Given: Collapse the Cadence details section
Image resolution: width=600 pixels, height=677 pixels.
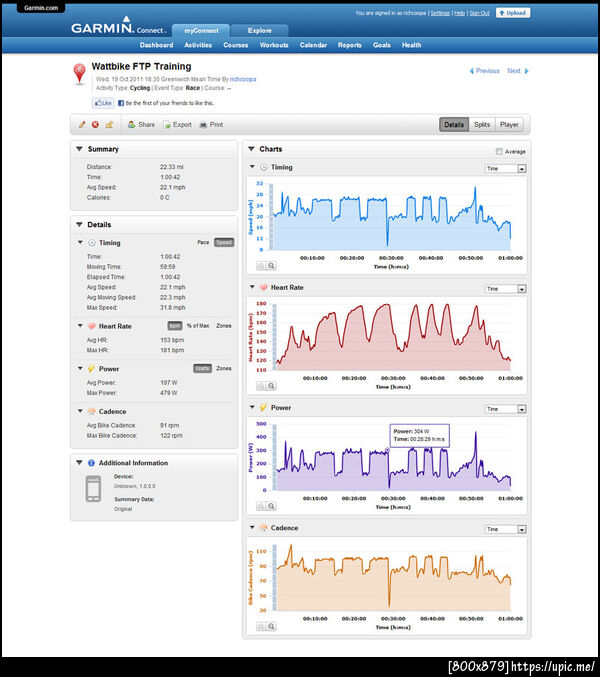Looking at the screenshot, I should click(x=80, y=411).
